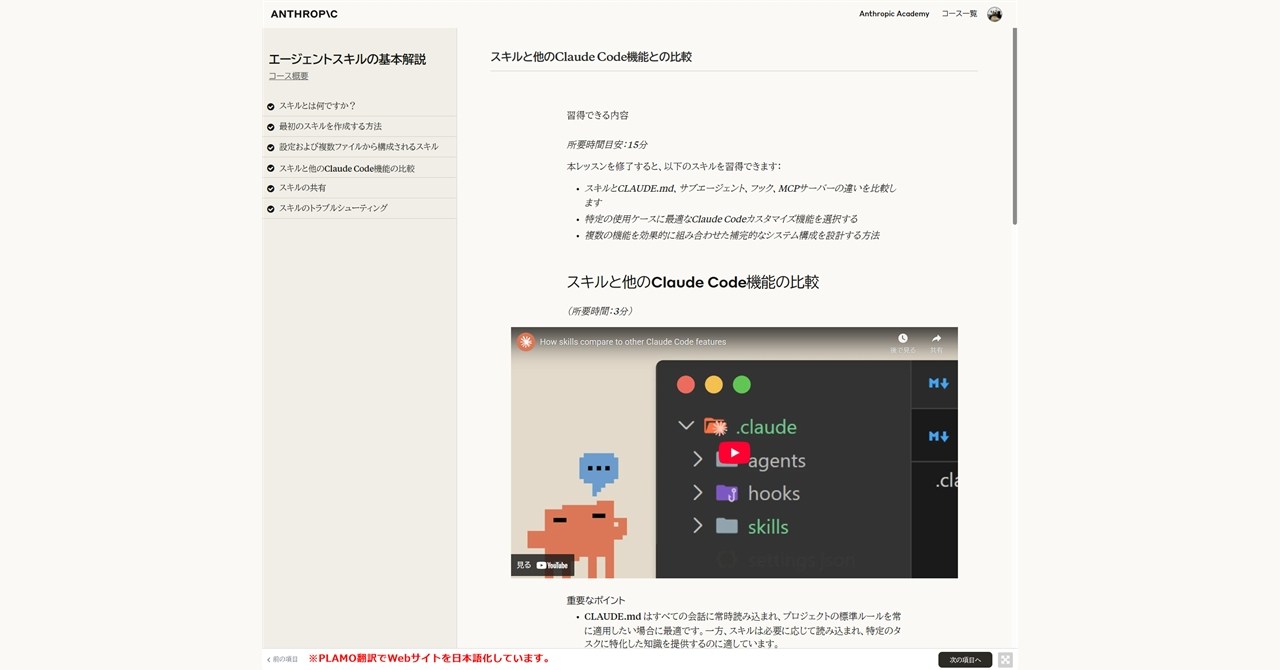Open コース一覧 in the header menu
This screenshot has width=1280, height=670.
[958, 13]
